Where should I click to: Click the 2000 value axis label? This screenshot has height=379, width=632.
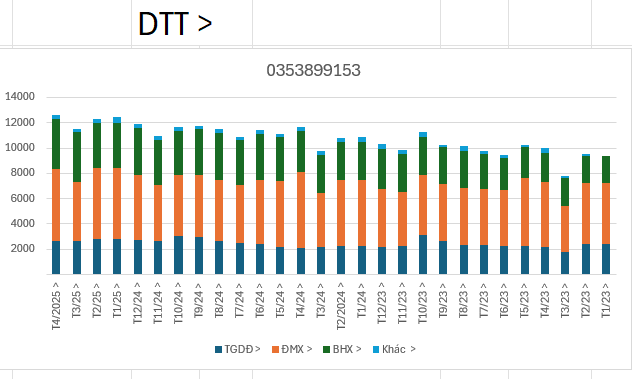coord(23,249)
